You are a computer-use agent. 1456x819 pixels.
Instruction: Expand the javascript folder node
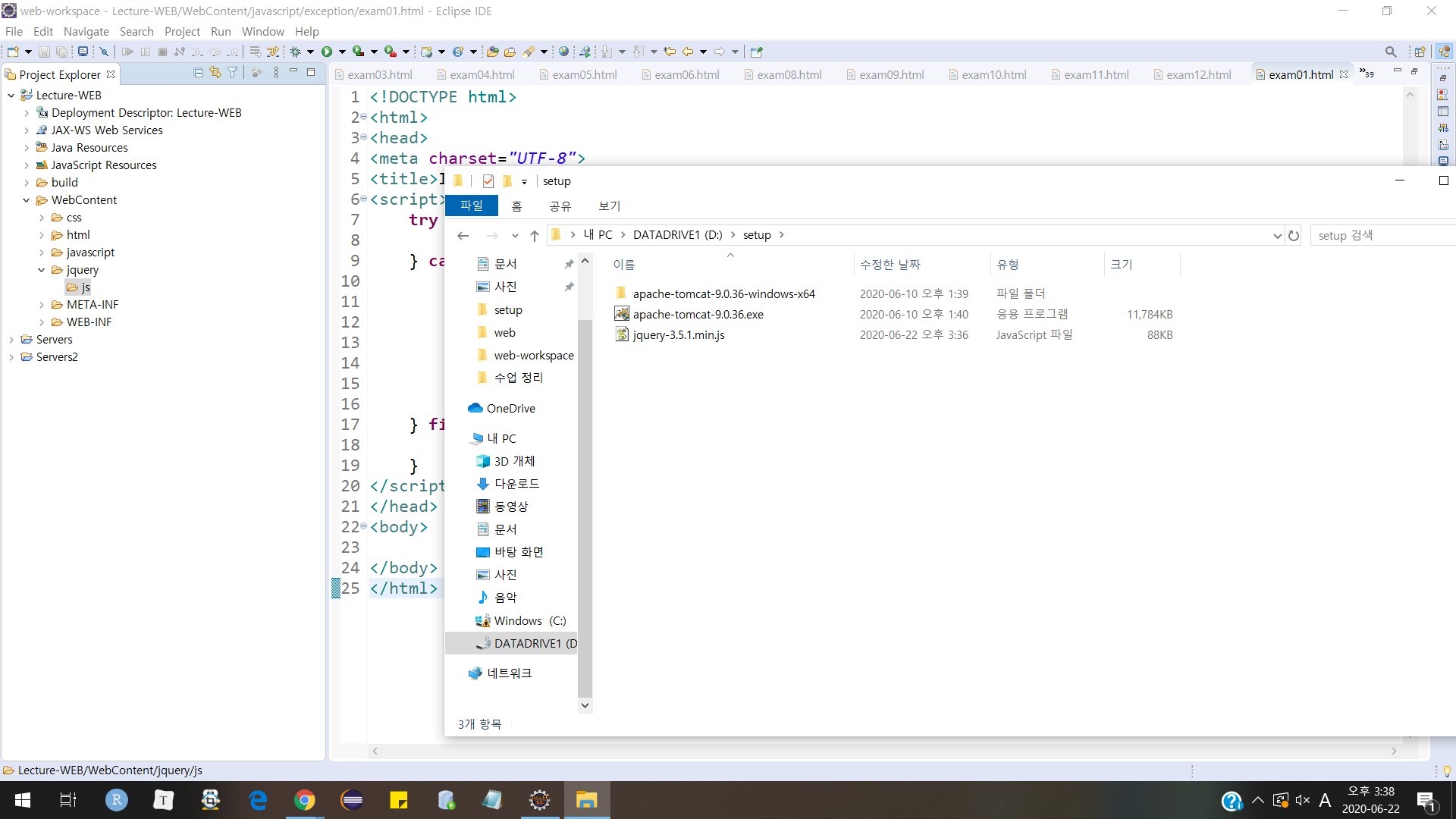coord(42,253)
